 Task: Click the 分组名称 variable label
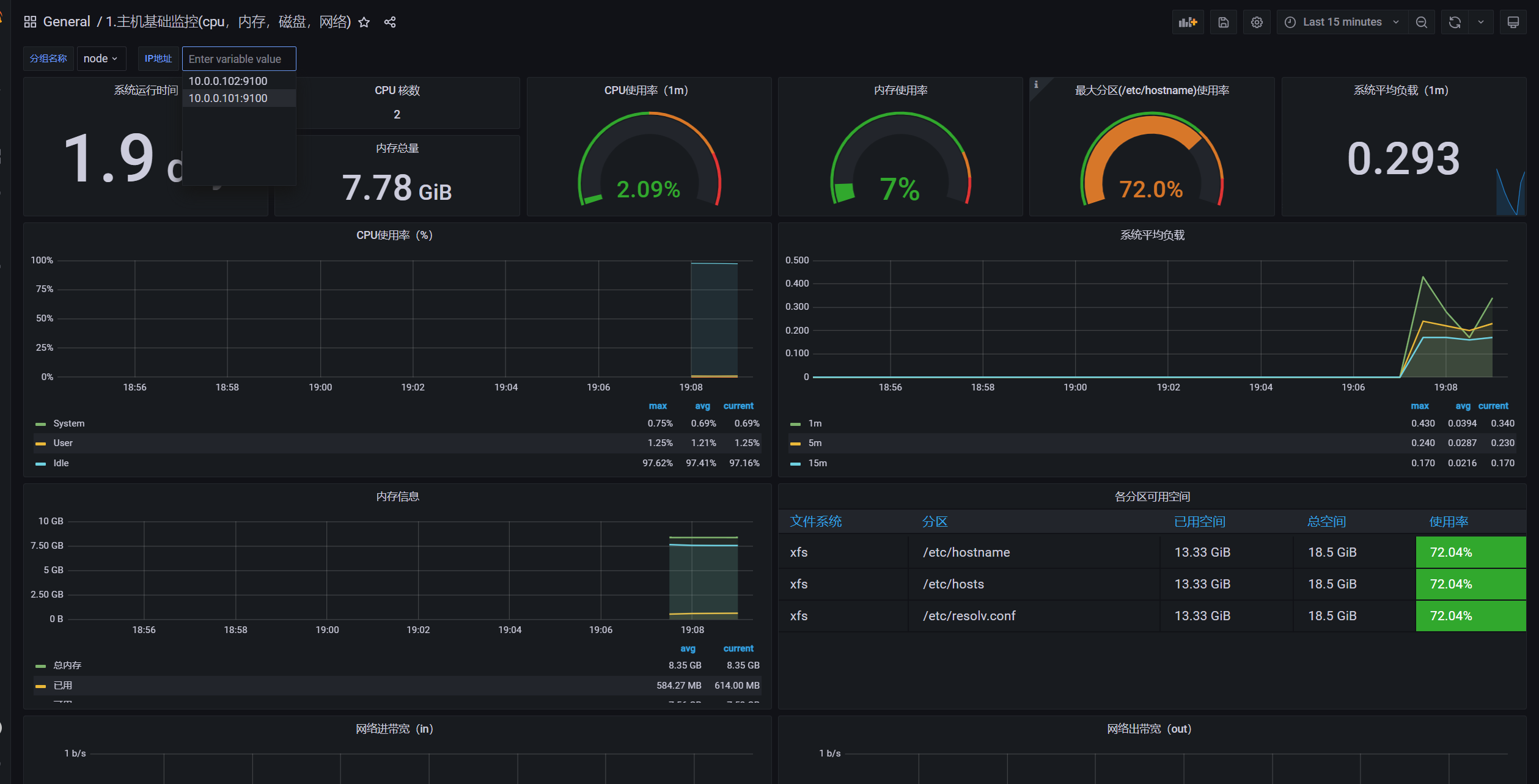coord(48,59)
